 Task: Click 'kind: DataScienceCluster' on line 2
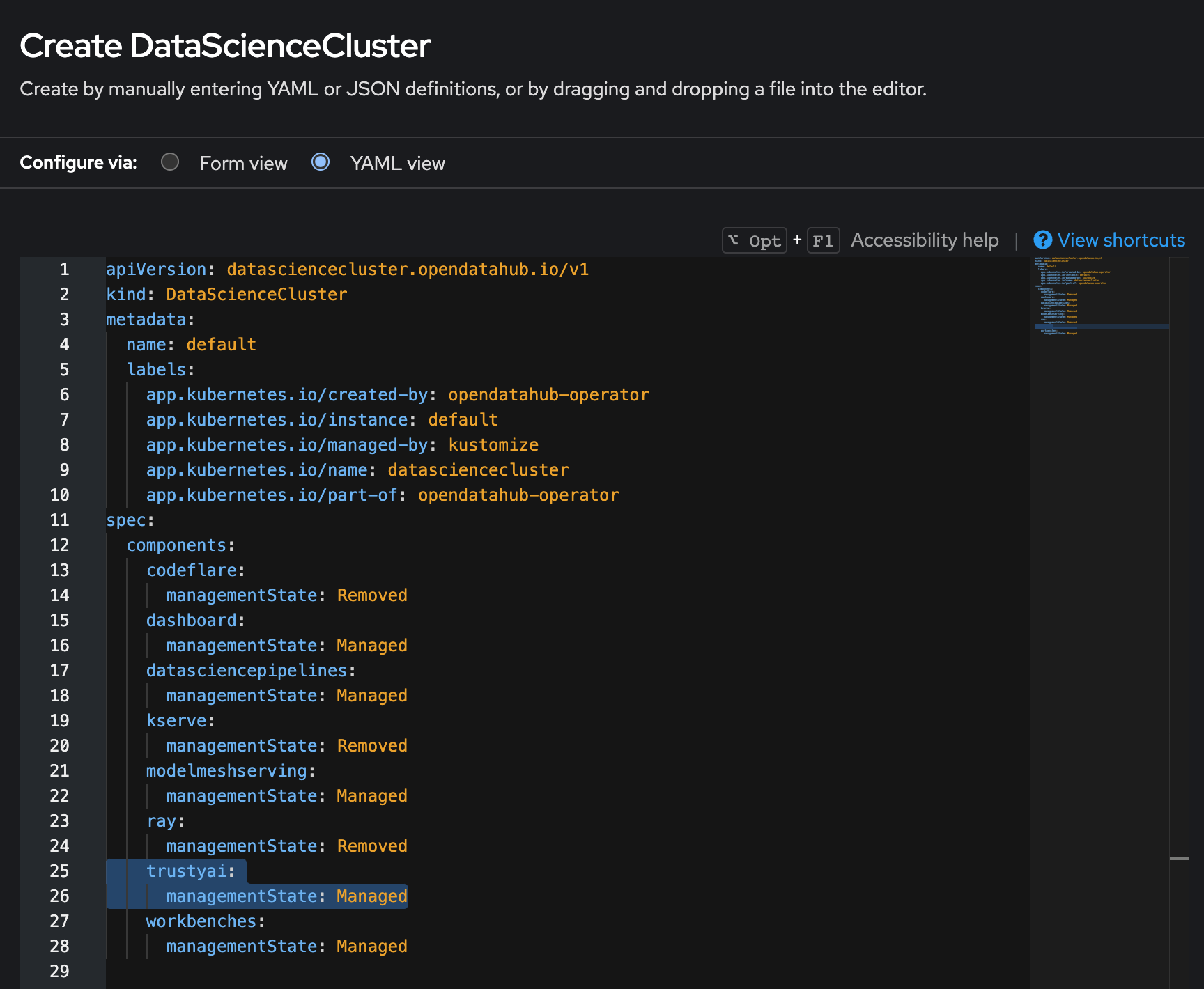click(226, 295)
